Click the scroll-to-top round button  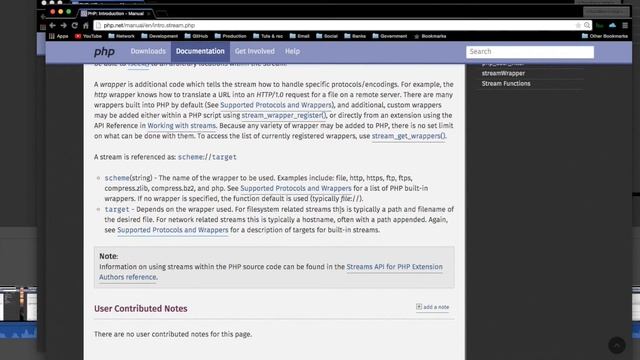pyautogui.click(x=617, y=345)
